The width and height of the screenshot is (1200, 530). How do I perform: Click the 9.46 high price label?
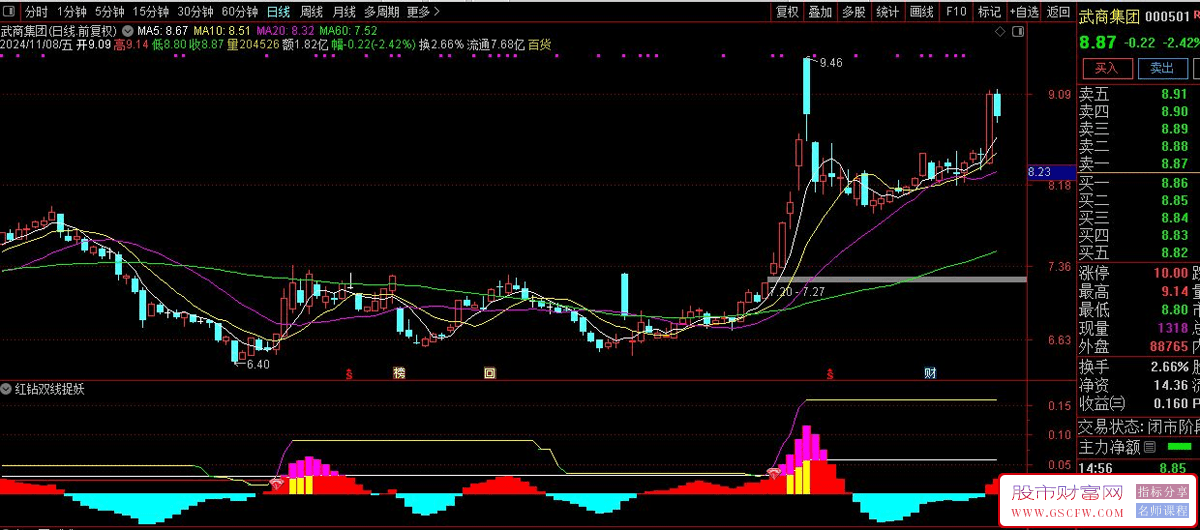[x=830, y=62]
